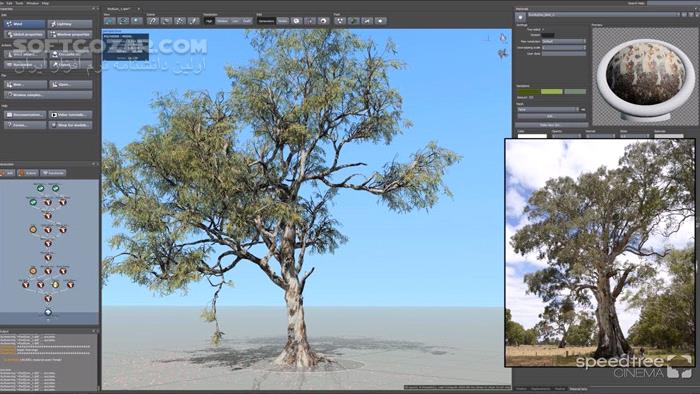Set resolution to Medium
The width and height of the screenshot is (700, 394).
coord(222,21)
